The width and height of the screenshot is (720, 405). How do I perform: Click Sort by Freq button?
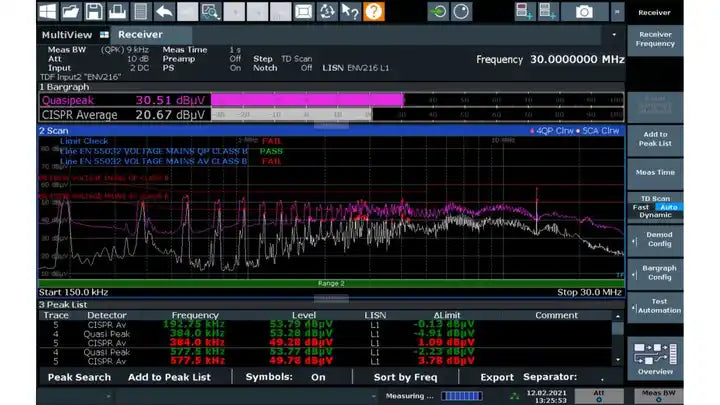(x=405, y=377)
